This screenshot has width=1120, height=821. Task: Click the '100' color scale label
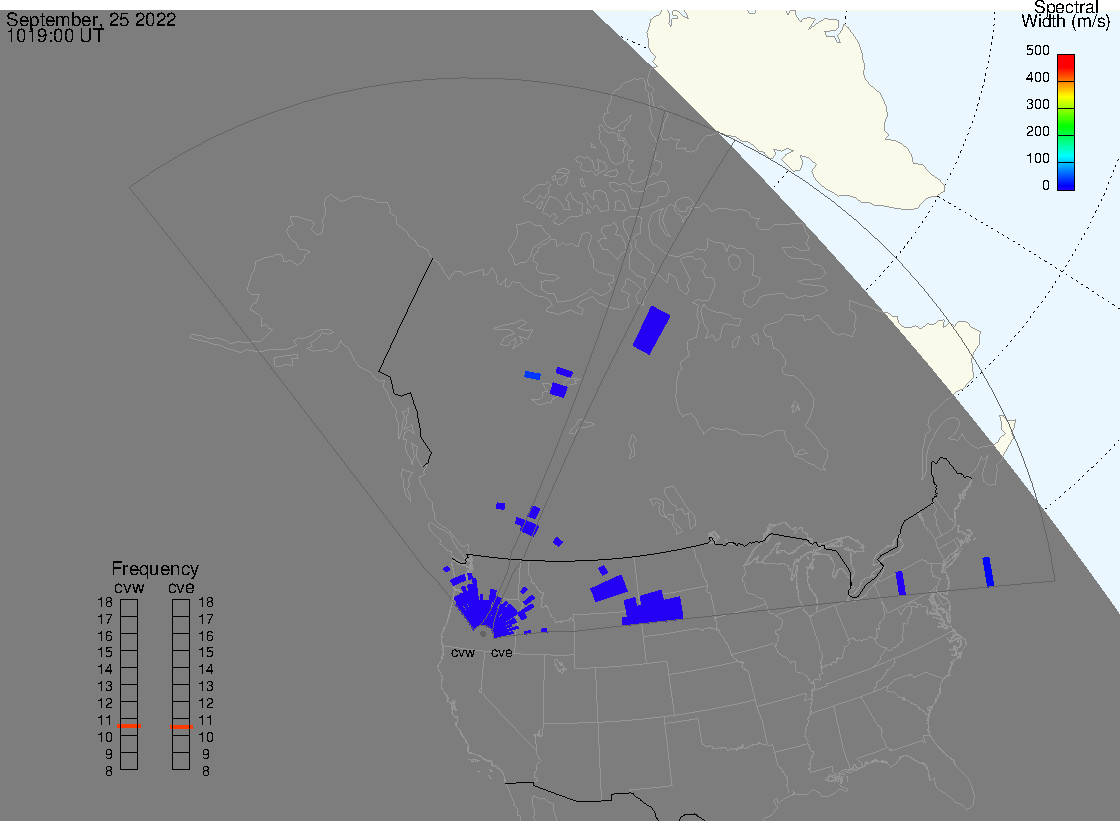[1037, 159]
